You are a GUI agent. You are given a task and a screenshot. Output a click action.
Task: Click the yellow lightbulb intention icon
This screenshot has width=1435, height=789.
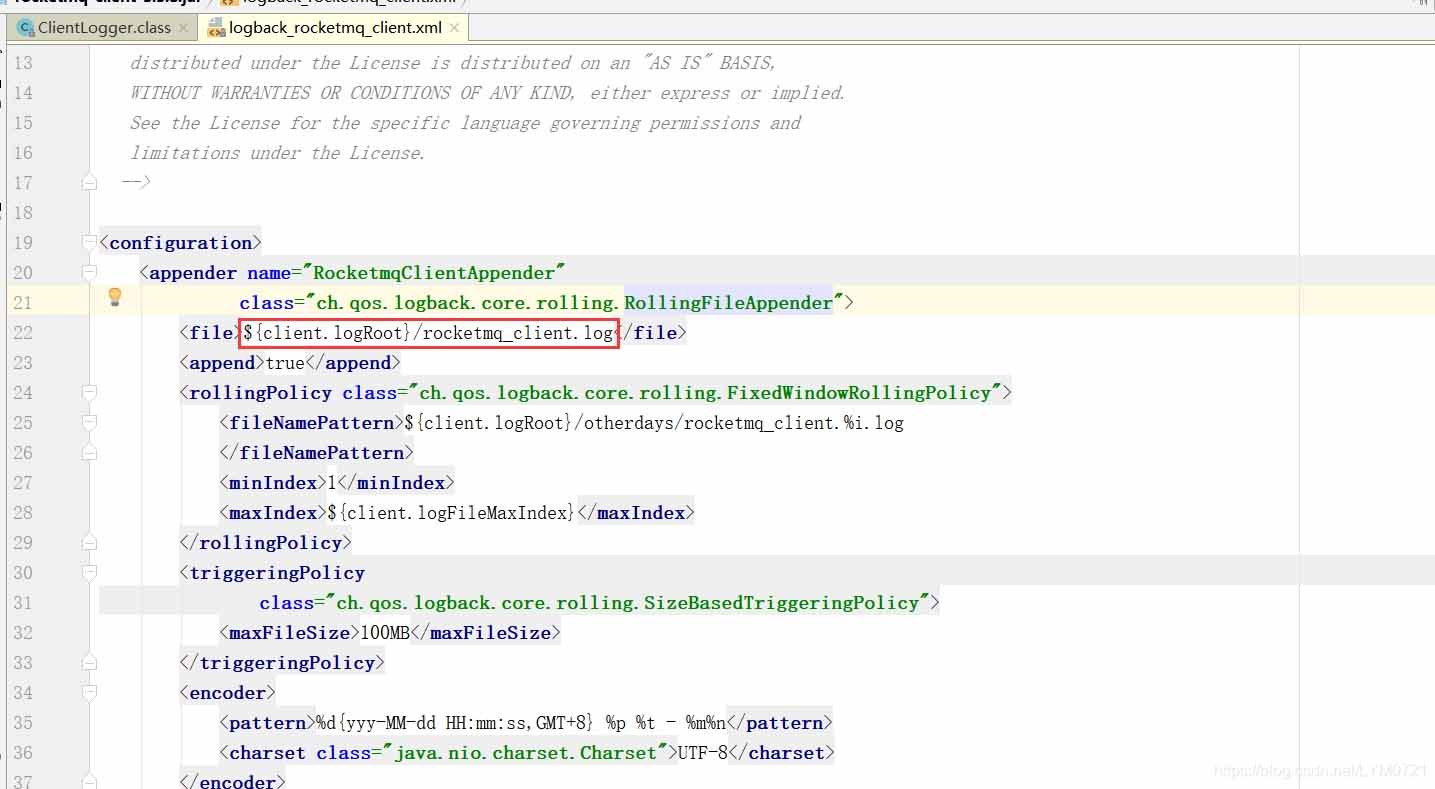coord(115,297)
